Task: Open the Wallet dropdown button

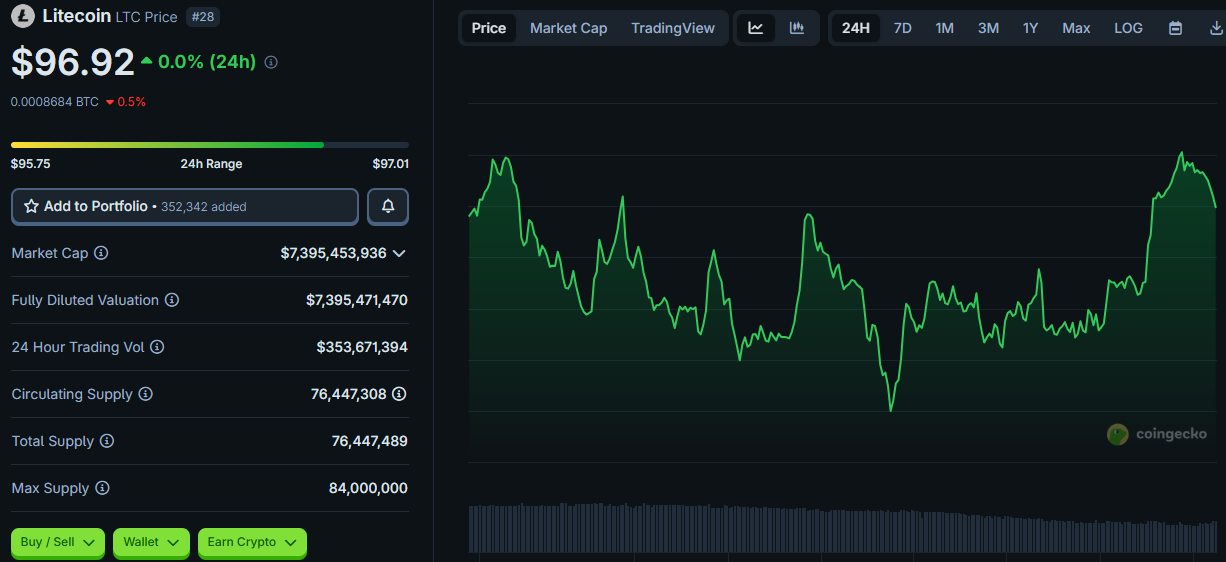Action: 151,542
